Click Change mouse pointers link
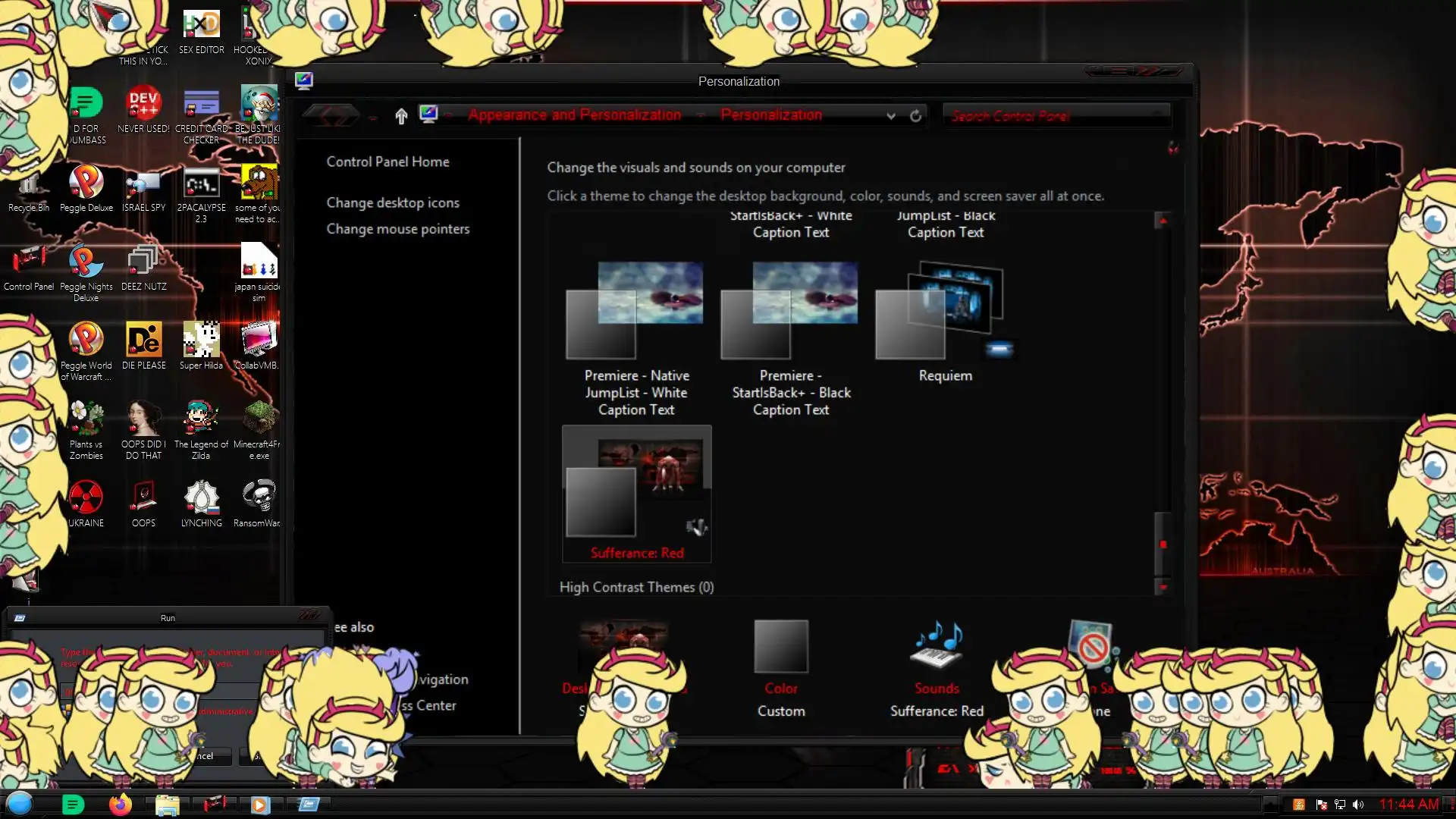1456x819 pixels. point(397,229)
